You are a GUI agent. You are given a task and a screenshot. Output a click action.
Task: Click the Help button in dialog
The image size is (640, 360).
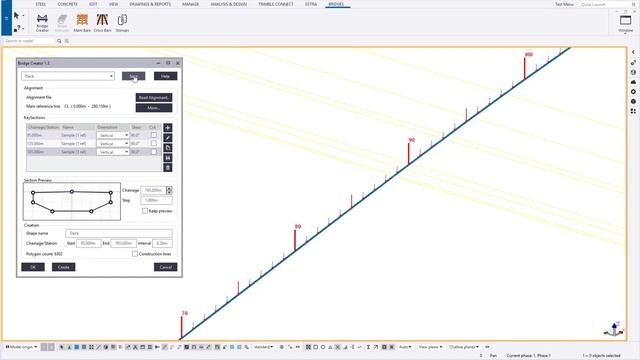[x=165, y=76]
